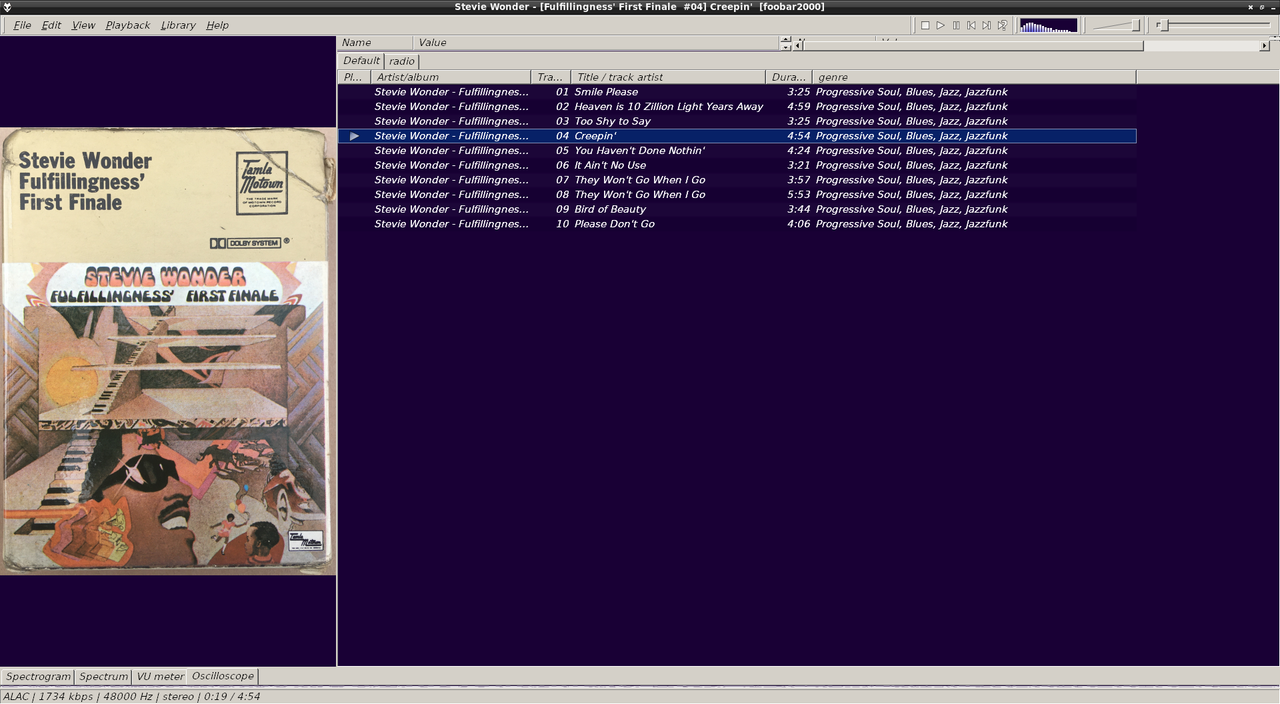Click the spectrum visualization in toolbar

click(x=1048, y=25)
